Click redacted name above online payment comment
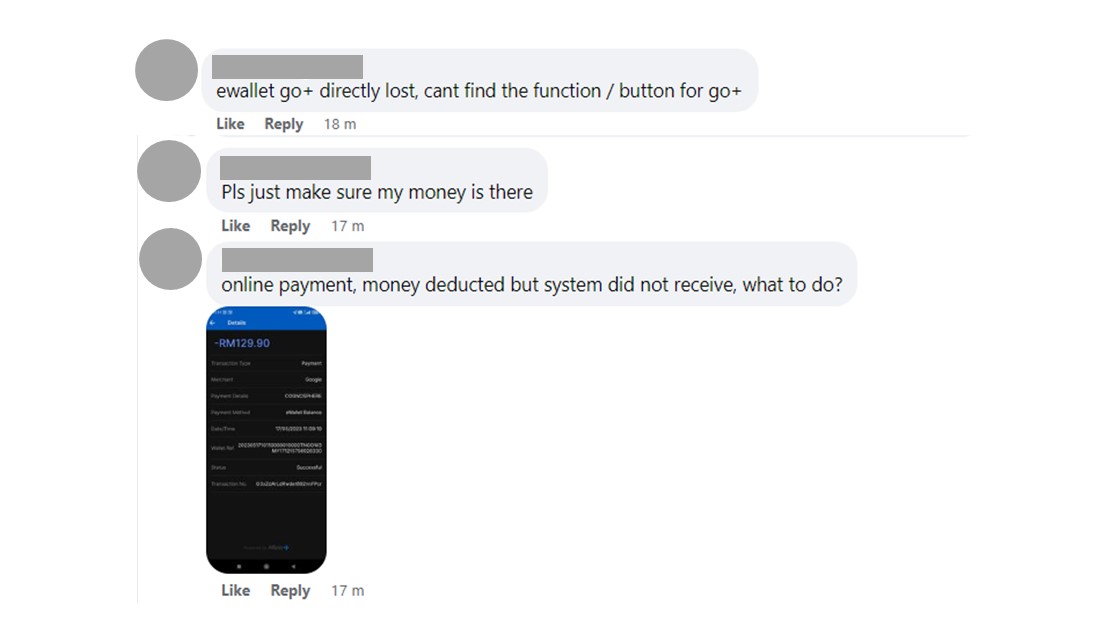 click(x=297, y=260)
